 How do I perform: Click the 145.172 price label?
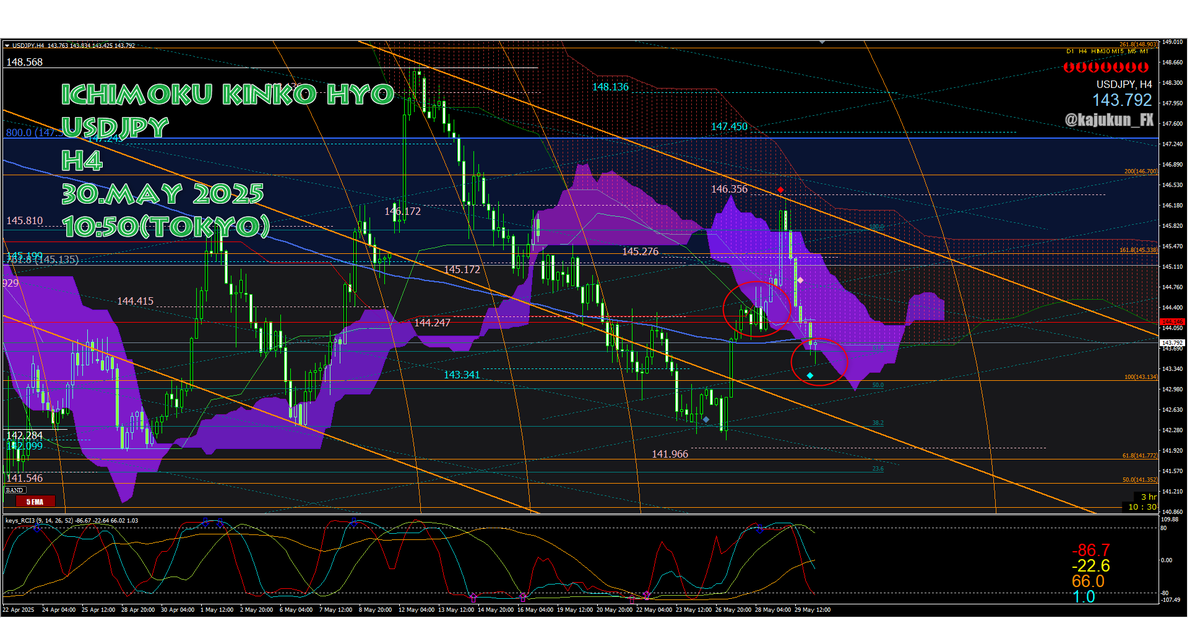(x=463, y=270)
